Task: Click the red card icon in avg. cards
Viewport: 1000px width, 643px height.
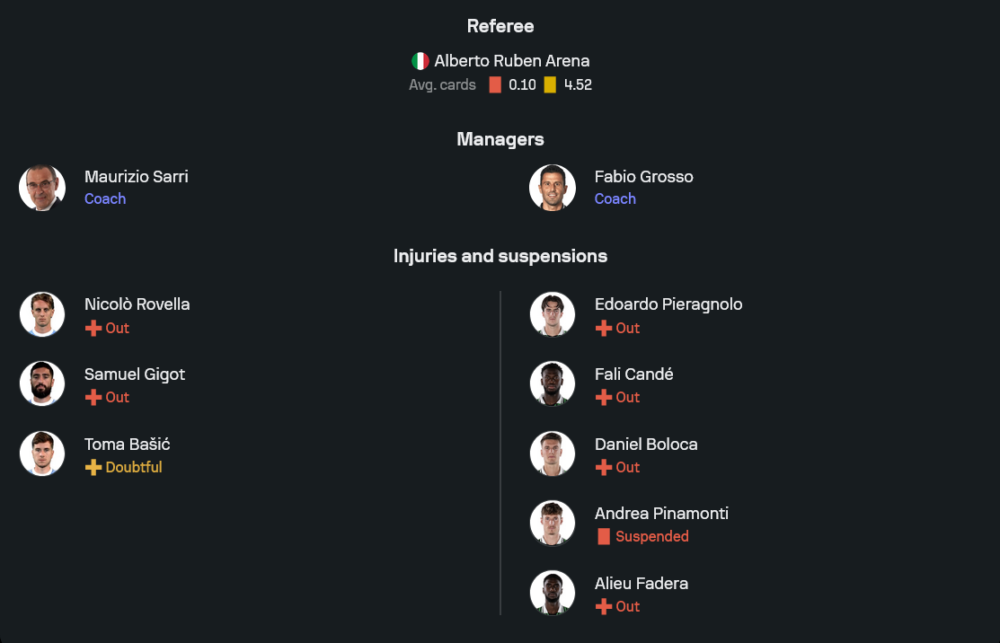Action: coord(495,85)
